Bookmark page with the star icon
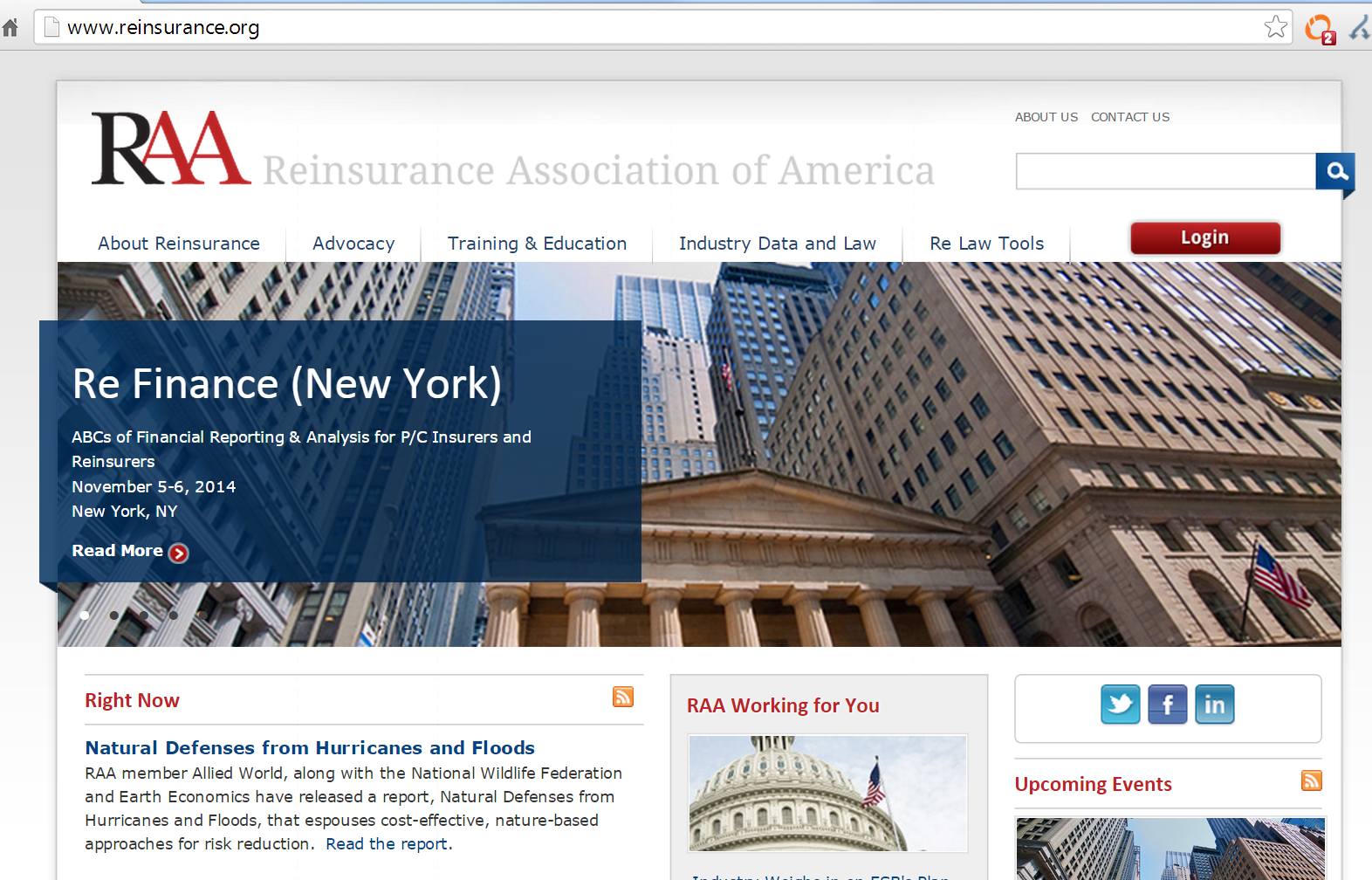The height and width of the screenshot is (880, 1372). coord(1275,27)
